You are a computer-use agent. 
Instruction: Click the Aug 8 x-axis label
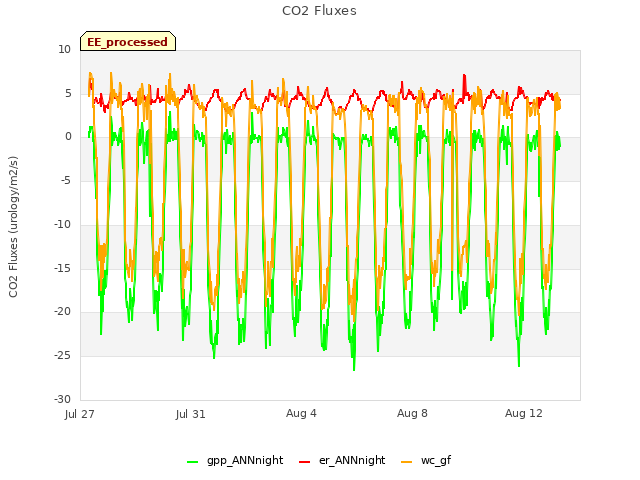pos(412,413)
